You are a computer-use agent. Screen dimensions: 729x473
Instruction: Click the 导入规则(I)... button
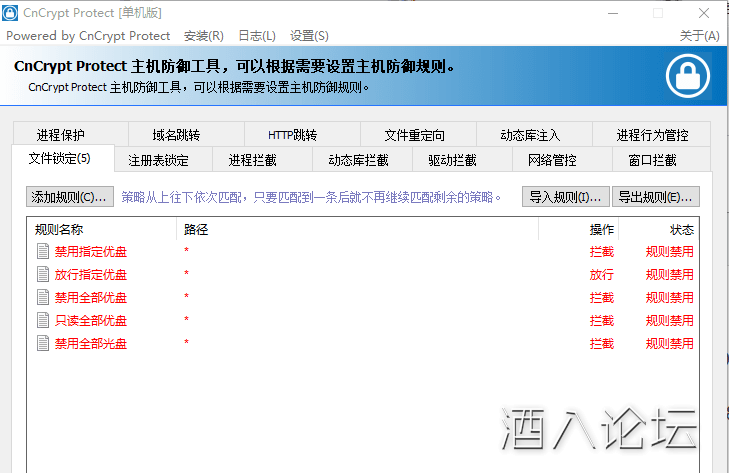(565, 197)
